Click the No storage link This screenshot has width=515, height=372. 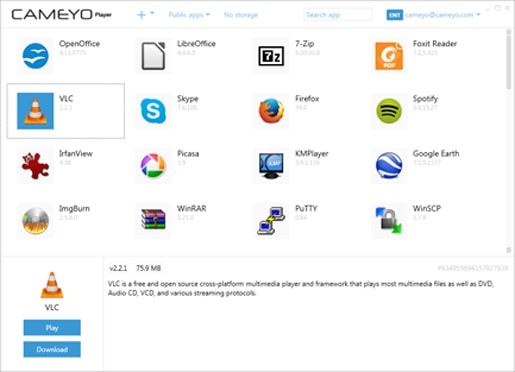[241, 15]
